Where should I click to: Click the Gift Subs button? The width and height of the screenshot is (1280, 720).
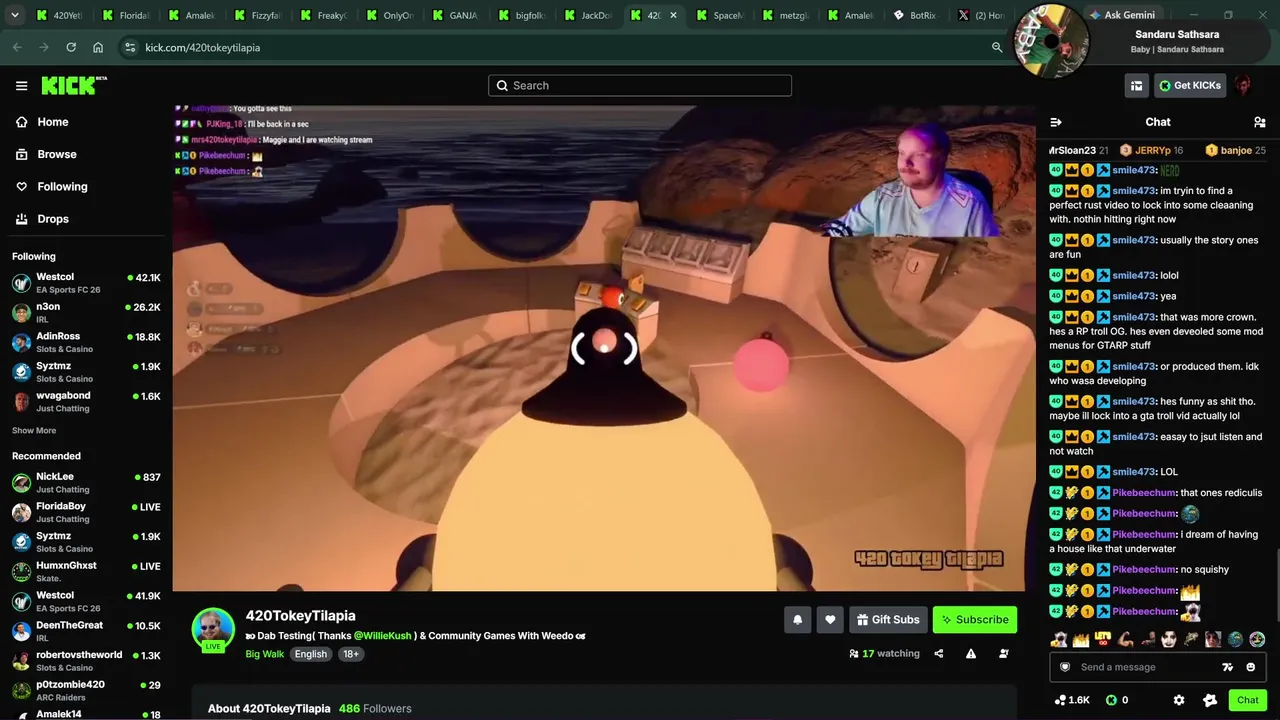888,620
